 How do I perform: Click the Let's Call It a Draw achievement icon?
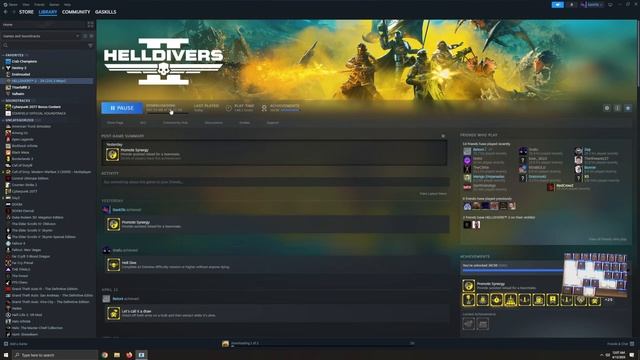113,313
